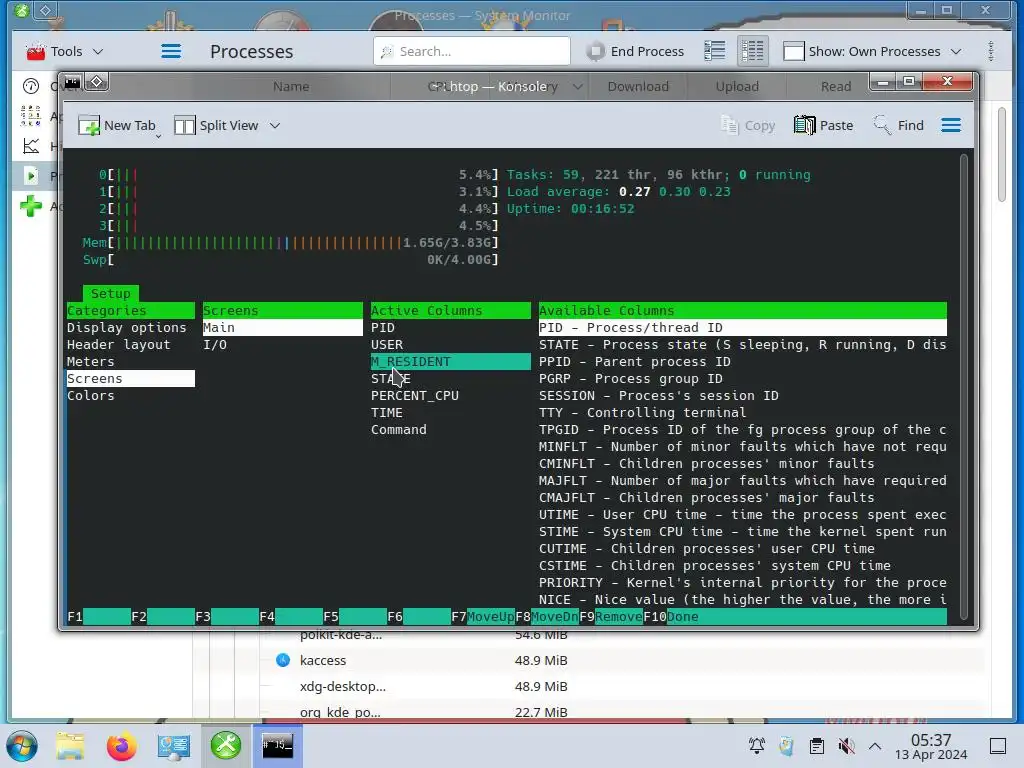This screenshot has height=768, width=1024.
Task: Select PERCENT_CPU active column
Action: point(415,396)
